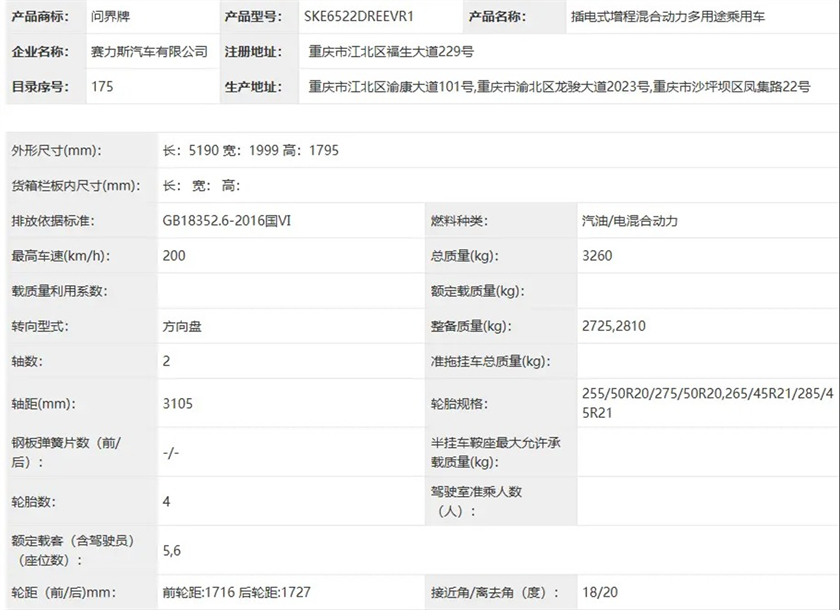
Task: Click the 半挂车鞍座最大允许承载质量 label
Action: (496, 452)
